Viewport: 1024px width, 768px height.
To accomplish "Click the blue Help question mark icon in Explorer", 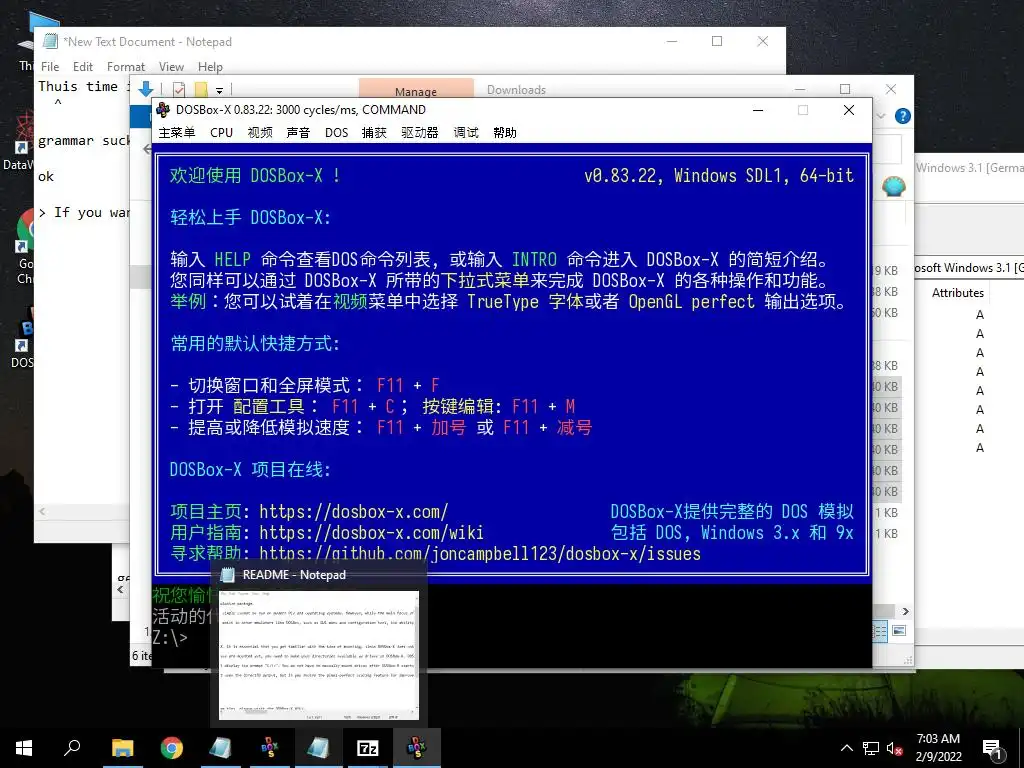I will (903, 116).
